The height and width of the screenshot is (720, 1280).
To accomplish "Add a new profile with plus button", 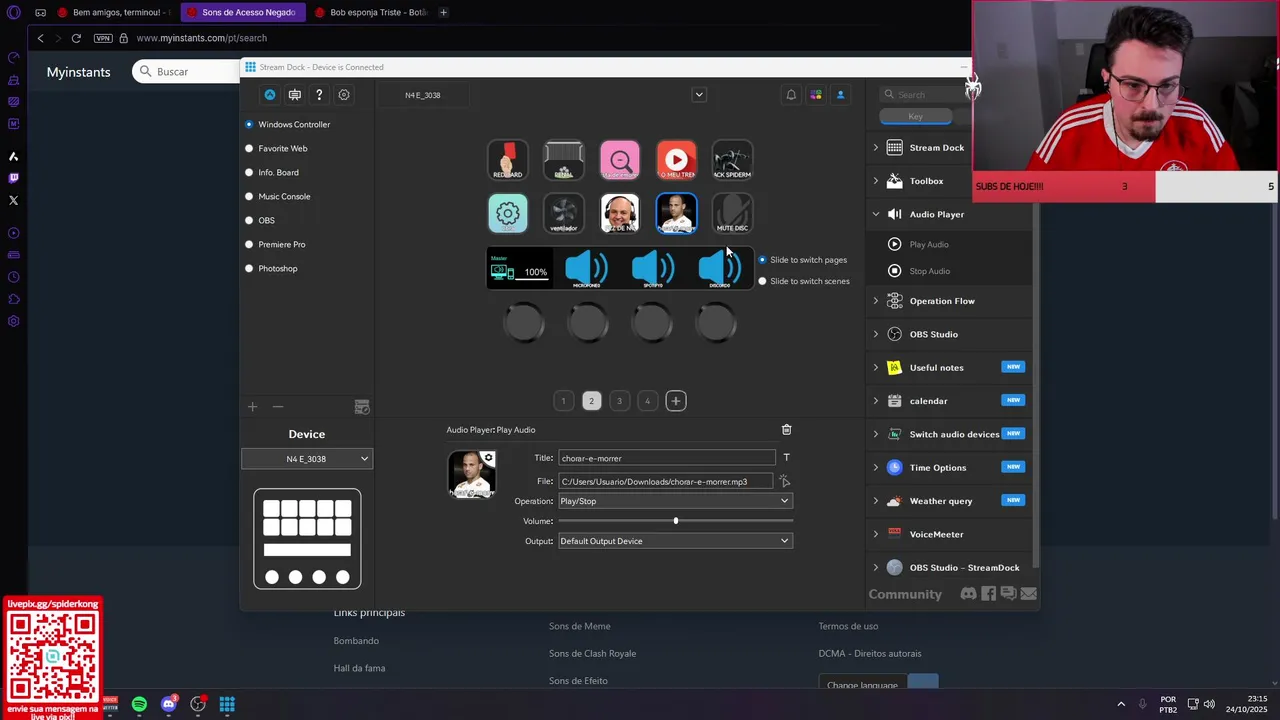I will click(252, 407).
